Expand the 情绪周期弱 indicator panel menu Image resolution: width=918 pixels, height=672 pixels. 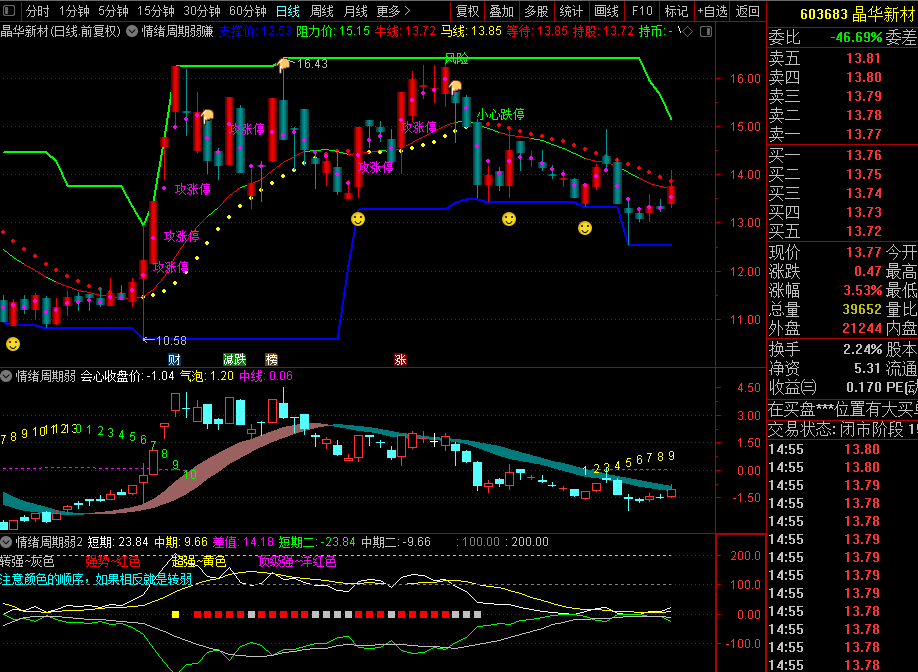pos(7,376)
